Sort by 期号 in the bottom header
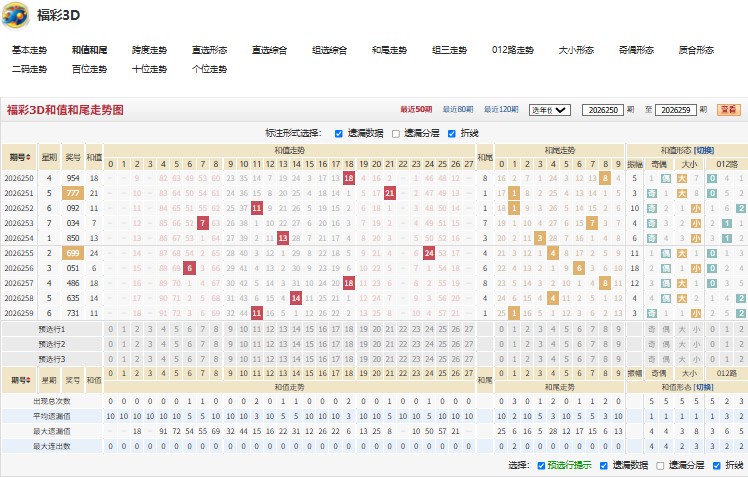The image size is (748, 477). (x=20, y=380)
